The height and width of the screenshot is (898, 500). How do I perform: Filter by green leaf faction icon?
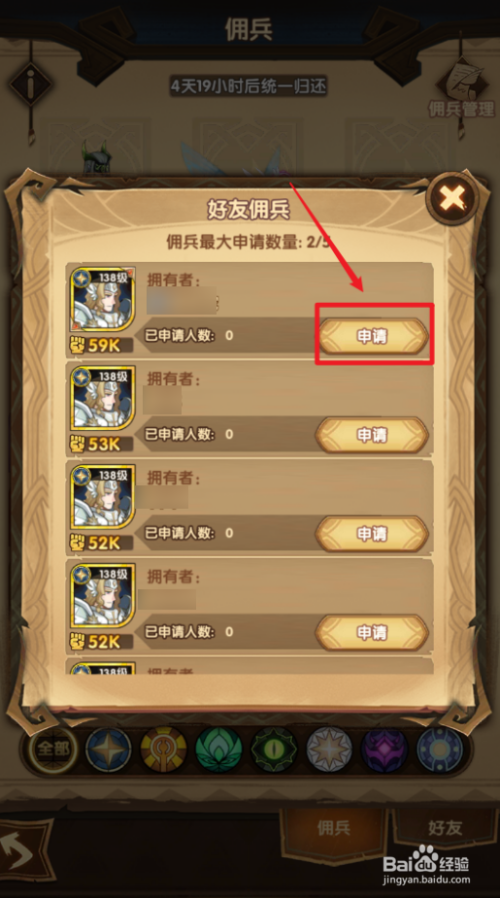[x=219, y=749]
